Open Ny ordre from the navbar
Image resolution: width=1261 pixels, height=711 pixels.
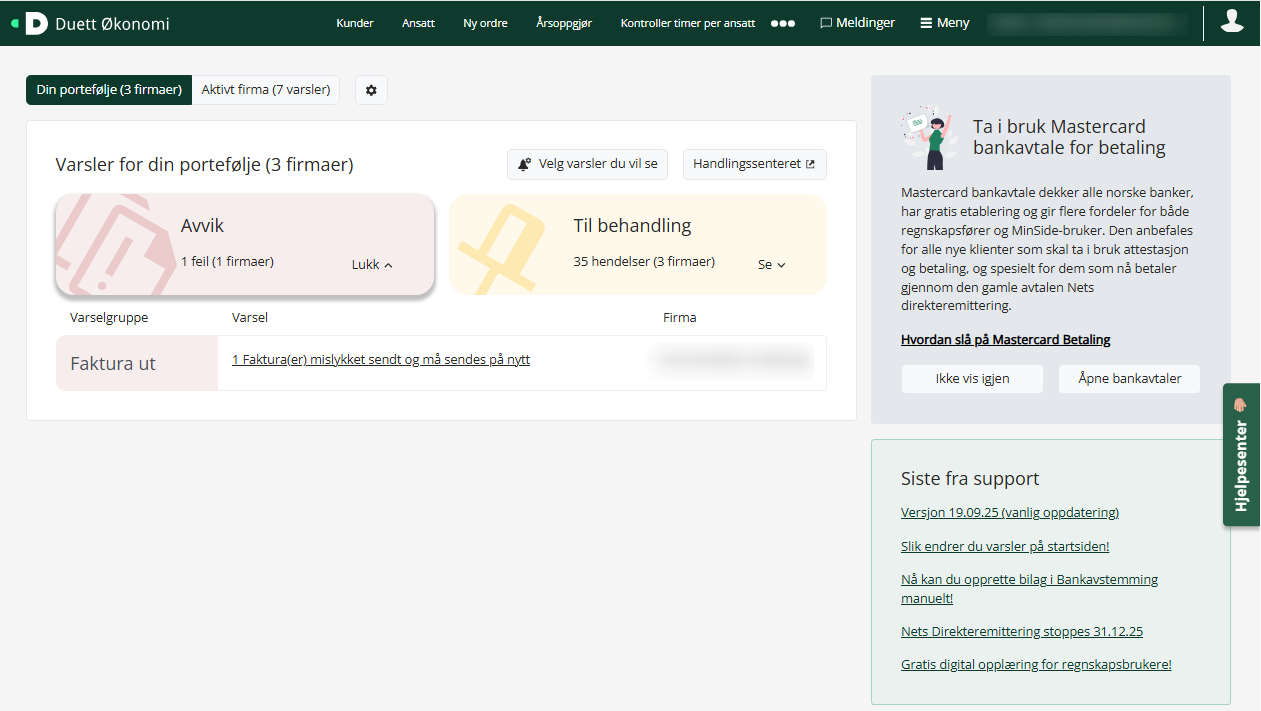pyautogui.click(x=485, y=23)
